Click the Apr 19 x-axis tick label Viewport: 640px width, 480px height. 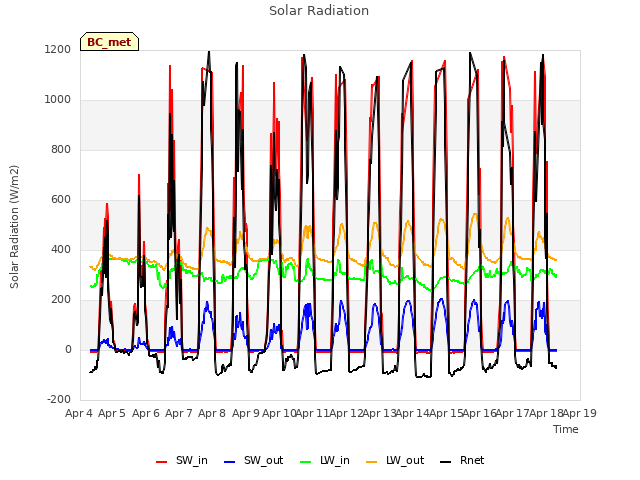click(x=580, y=413)
